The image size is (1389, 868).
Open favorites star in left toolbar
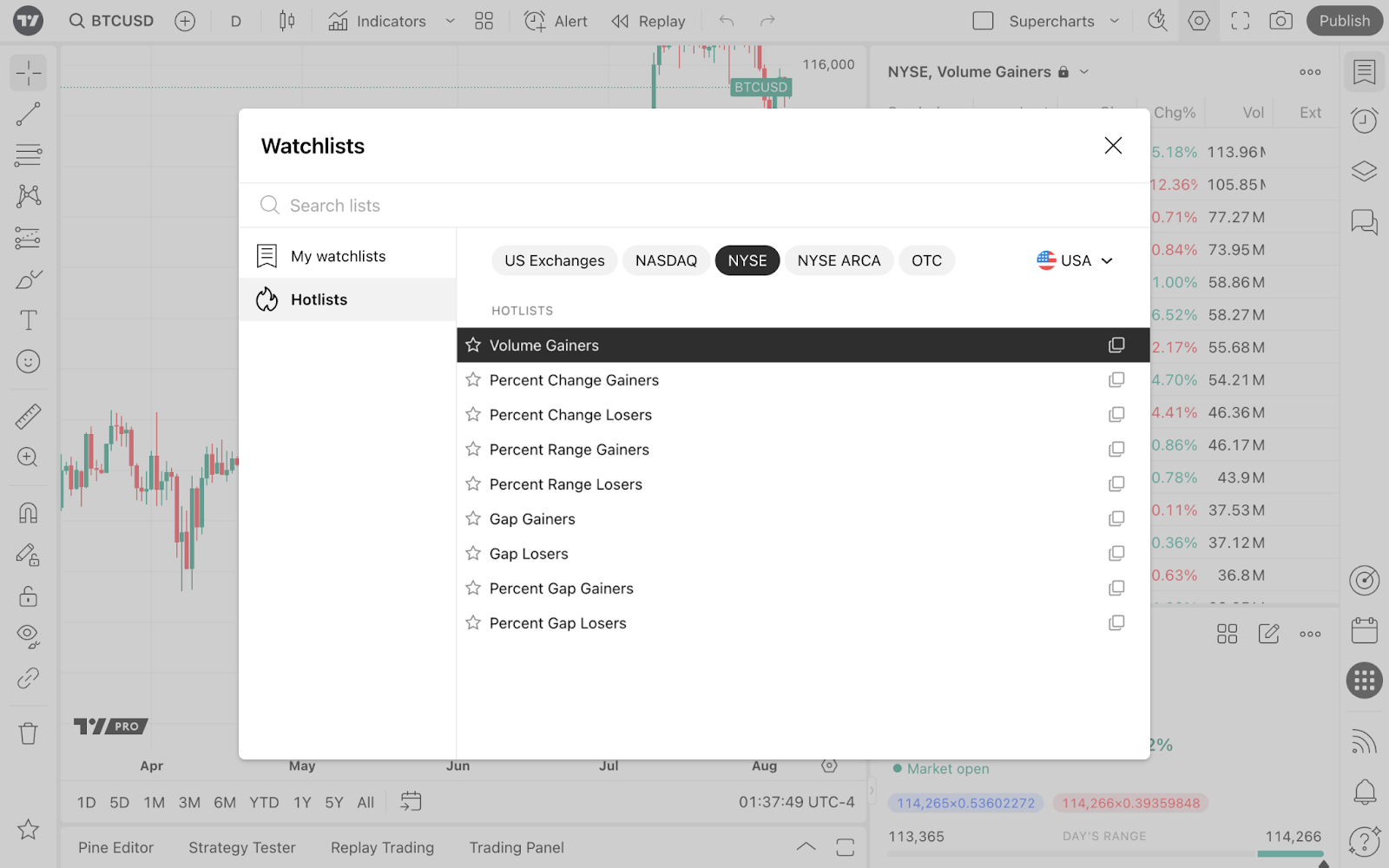point(29,829)
